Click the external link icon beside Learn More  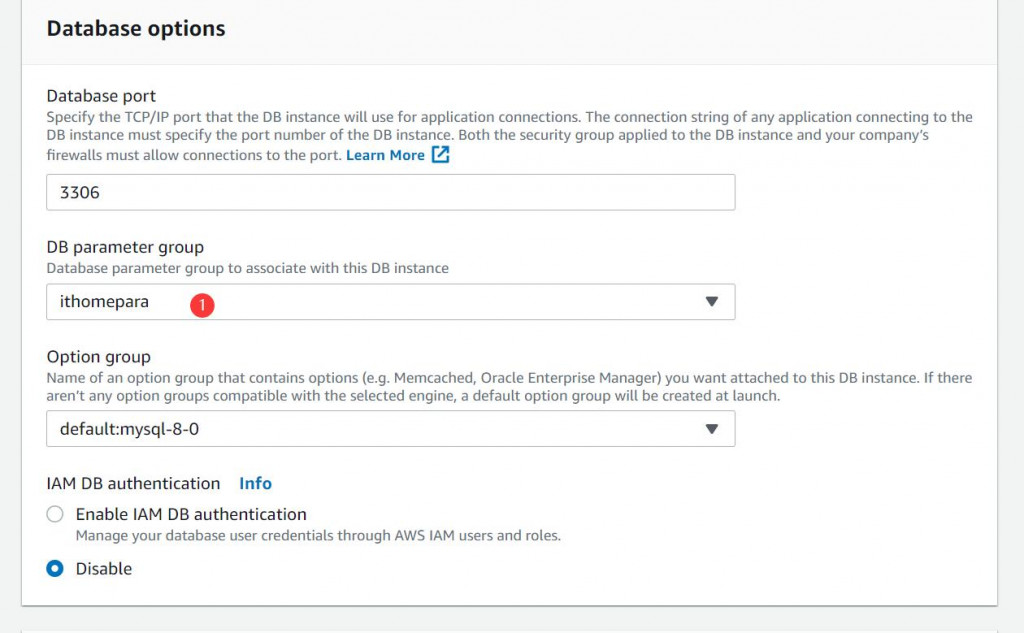[x=440, y=155]
